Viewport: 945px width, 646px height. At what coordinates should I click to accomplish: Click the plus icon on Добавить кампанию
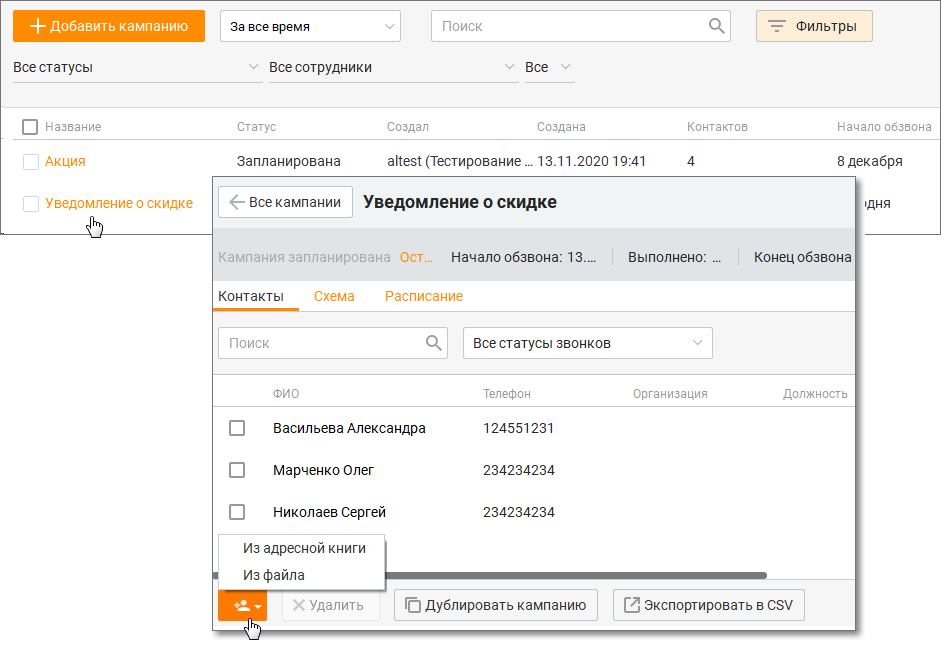click(37, 26)
